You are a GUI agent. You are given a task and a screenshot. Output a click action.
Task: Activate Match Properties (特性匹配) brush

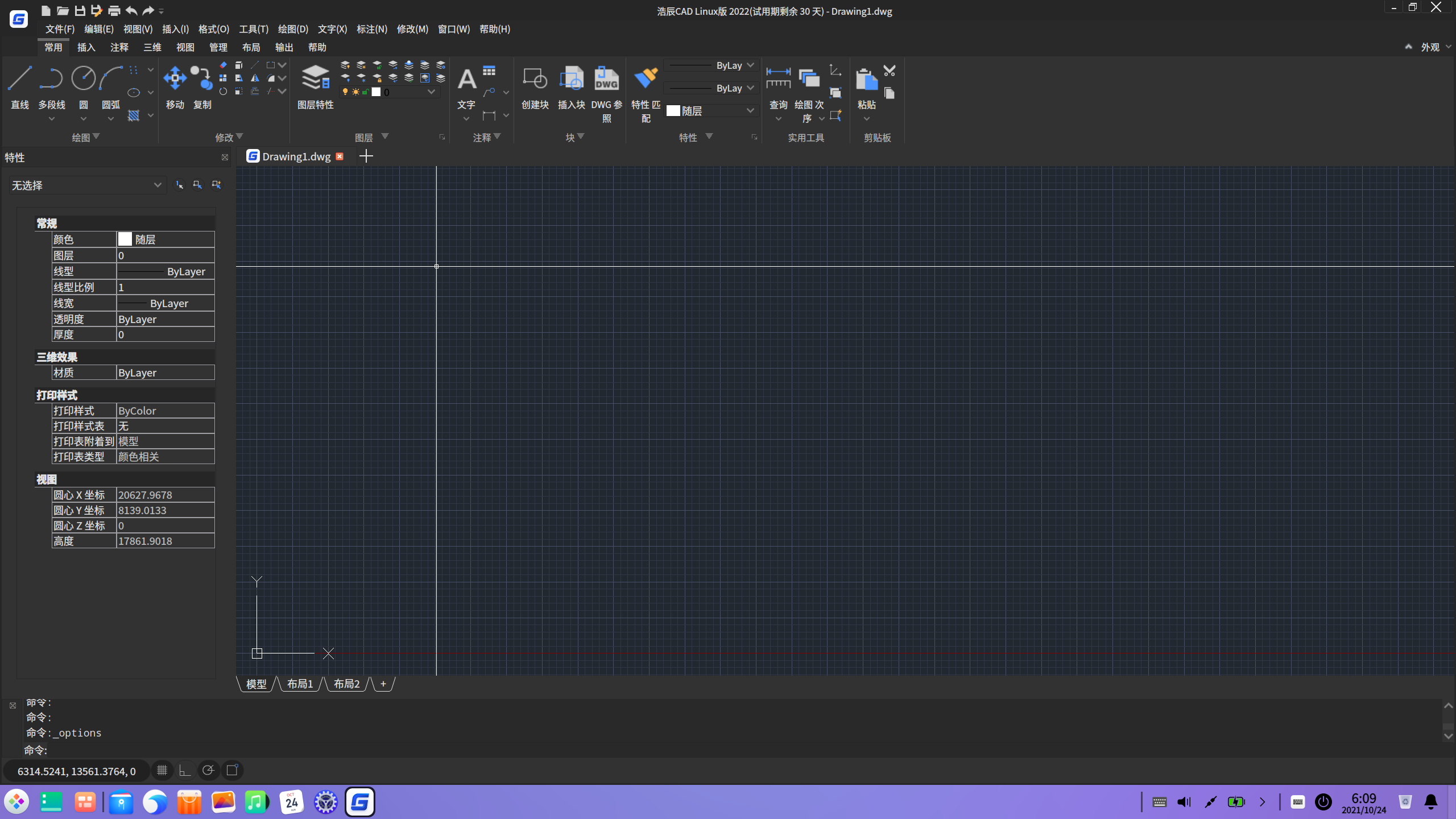tap(646, 79)
